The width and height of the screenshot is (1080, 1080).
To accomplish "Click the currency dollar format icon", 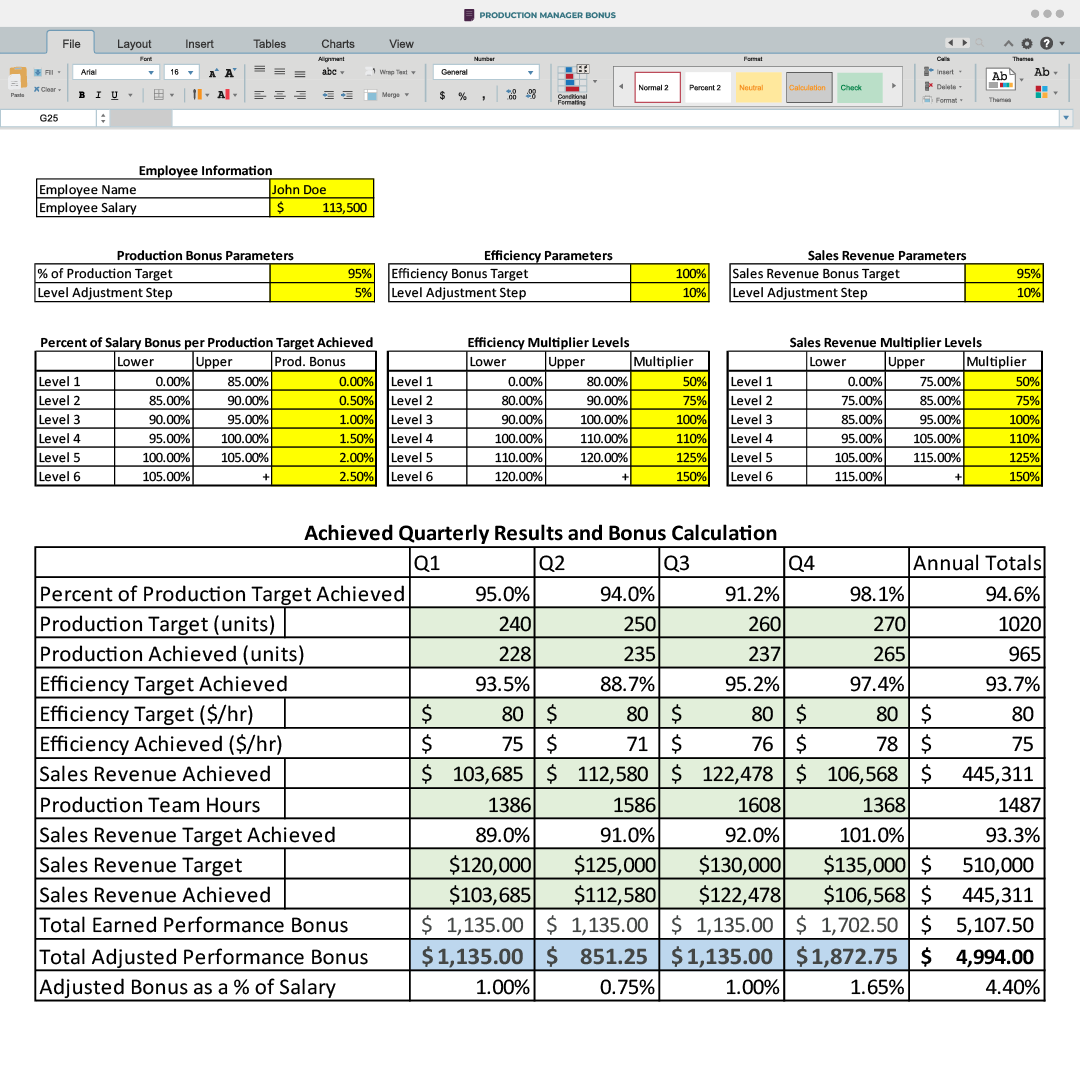I will click(x=442, y=96).
